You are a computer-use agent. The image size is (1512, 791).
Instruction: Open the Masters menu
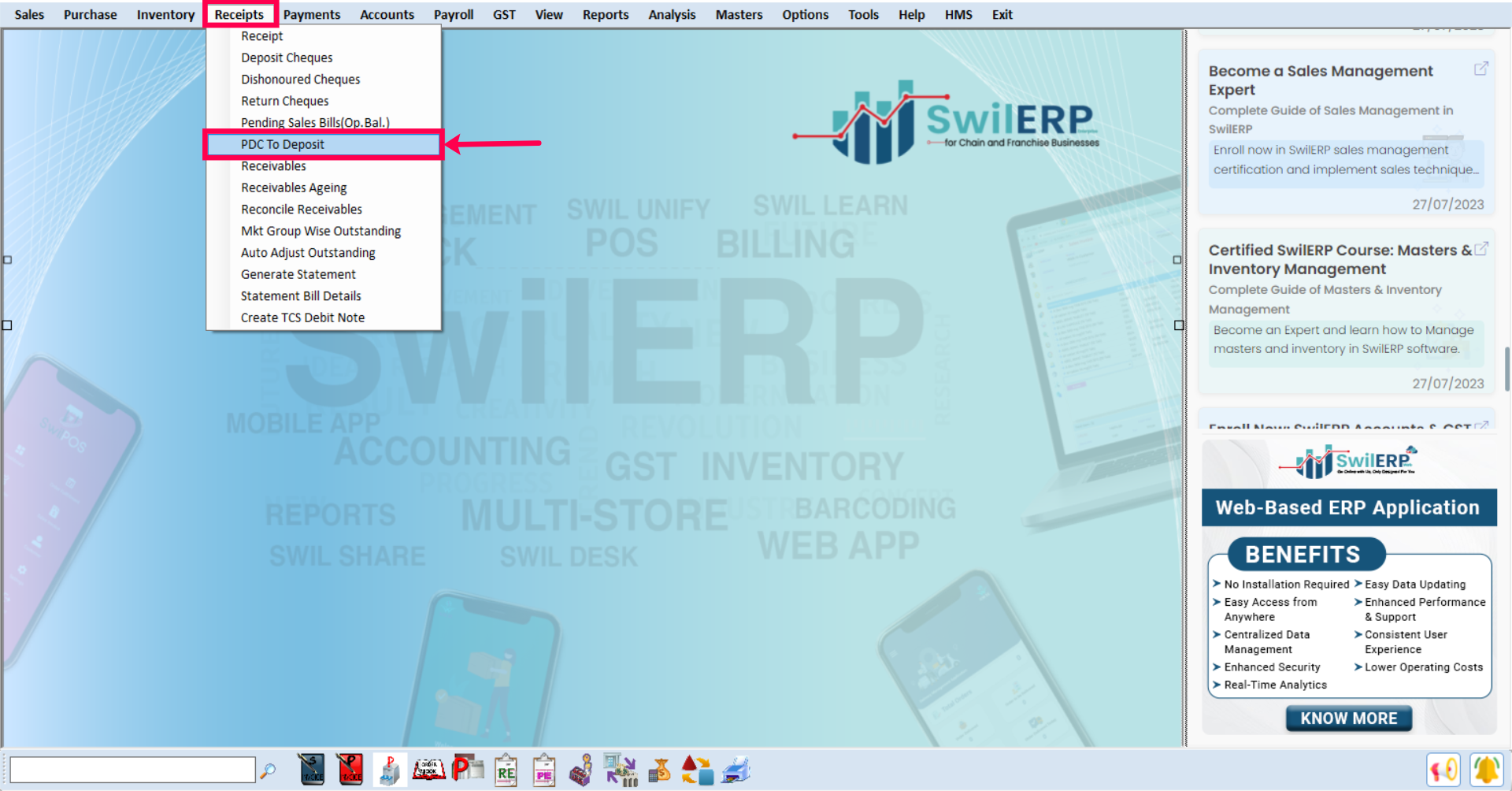[739, 14]
